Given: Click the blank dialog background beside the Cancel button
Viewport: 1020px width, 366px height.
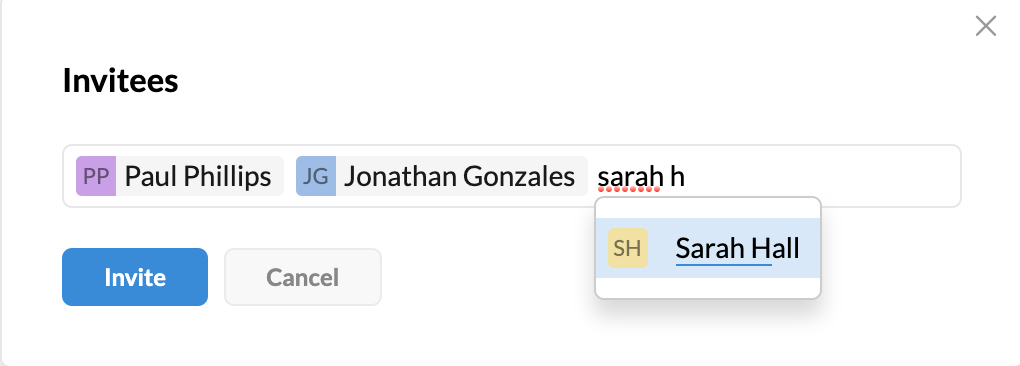Looking at the screenshot, I should [x=488, y=277].
